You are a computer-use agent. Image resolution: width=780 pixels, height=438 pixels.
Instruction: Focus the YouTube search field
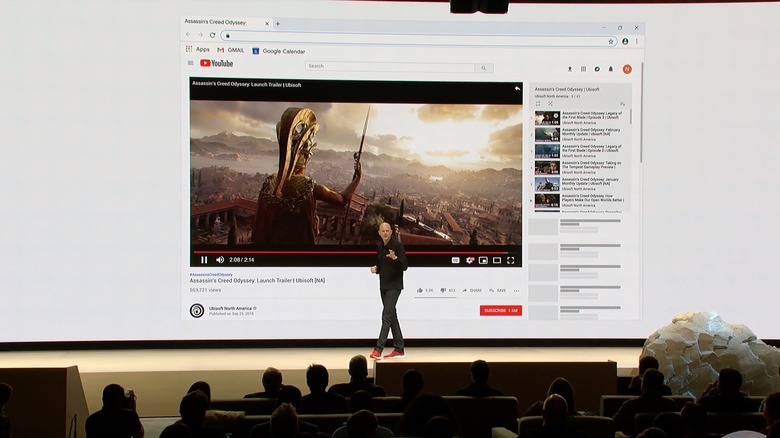[390, 66]
